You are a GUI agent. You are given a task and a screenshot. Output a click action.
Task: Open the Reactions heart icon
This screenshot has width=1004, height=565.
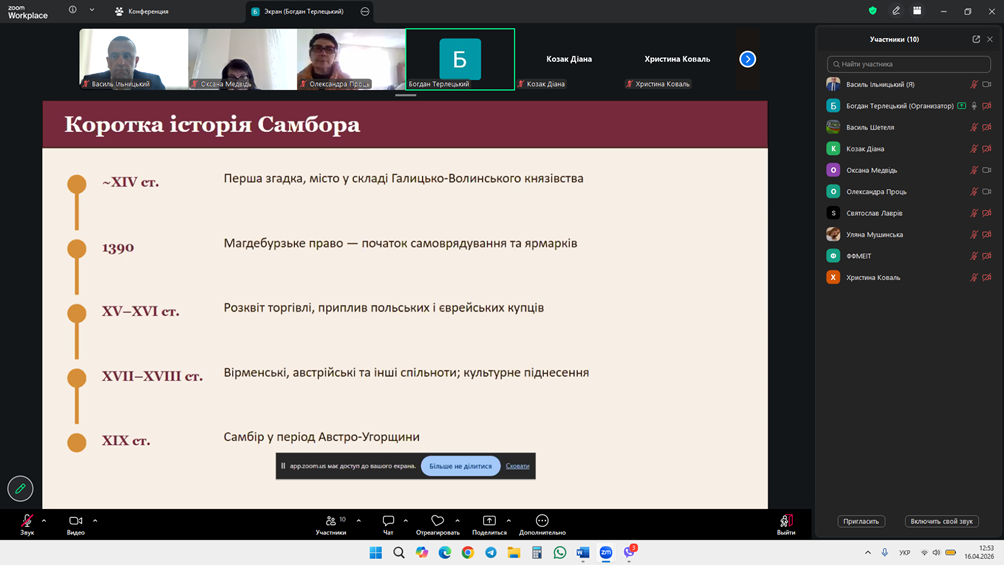(437, 521)
